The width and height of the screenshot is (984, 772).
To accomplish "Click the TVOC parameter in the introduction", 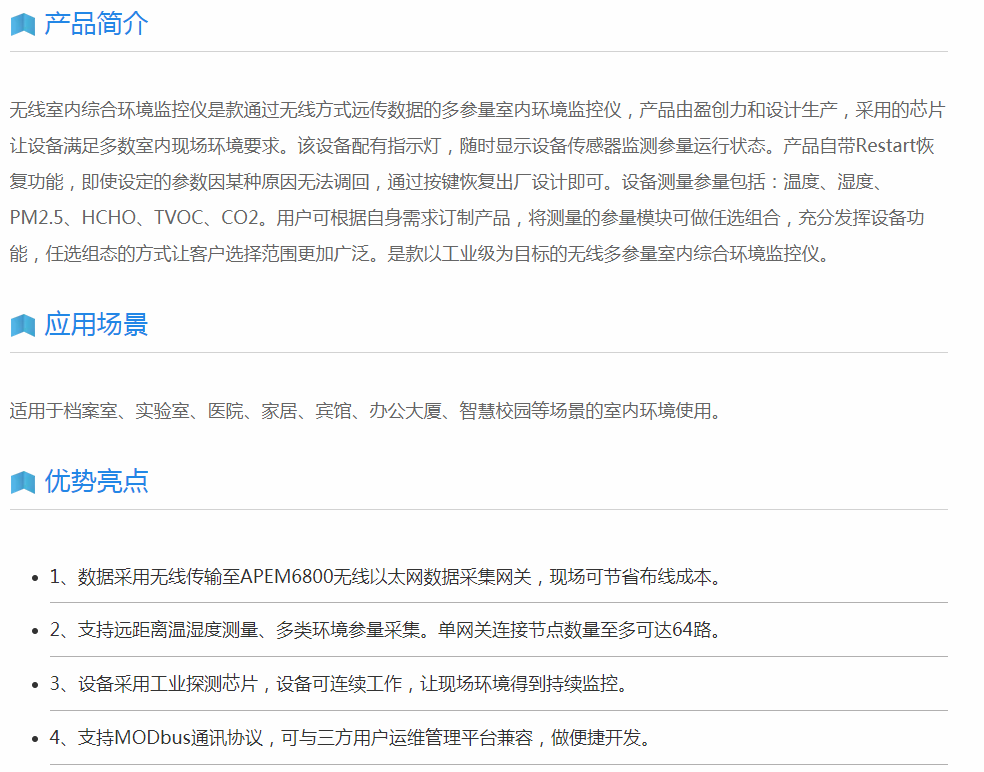I will (x=178, y=218).
